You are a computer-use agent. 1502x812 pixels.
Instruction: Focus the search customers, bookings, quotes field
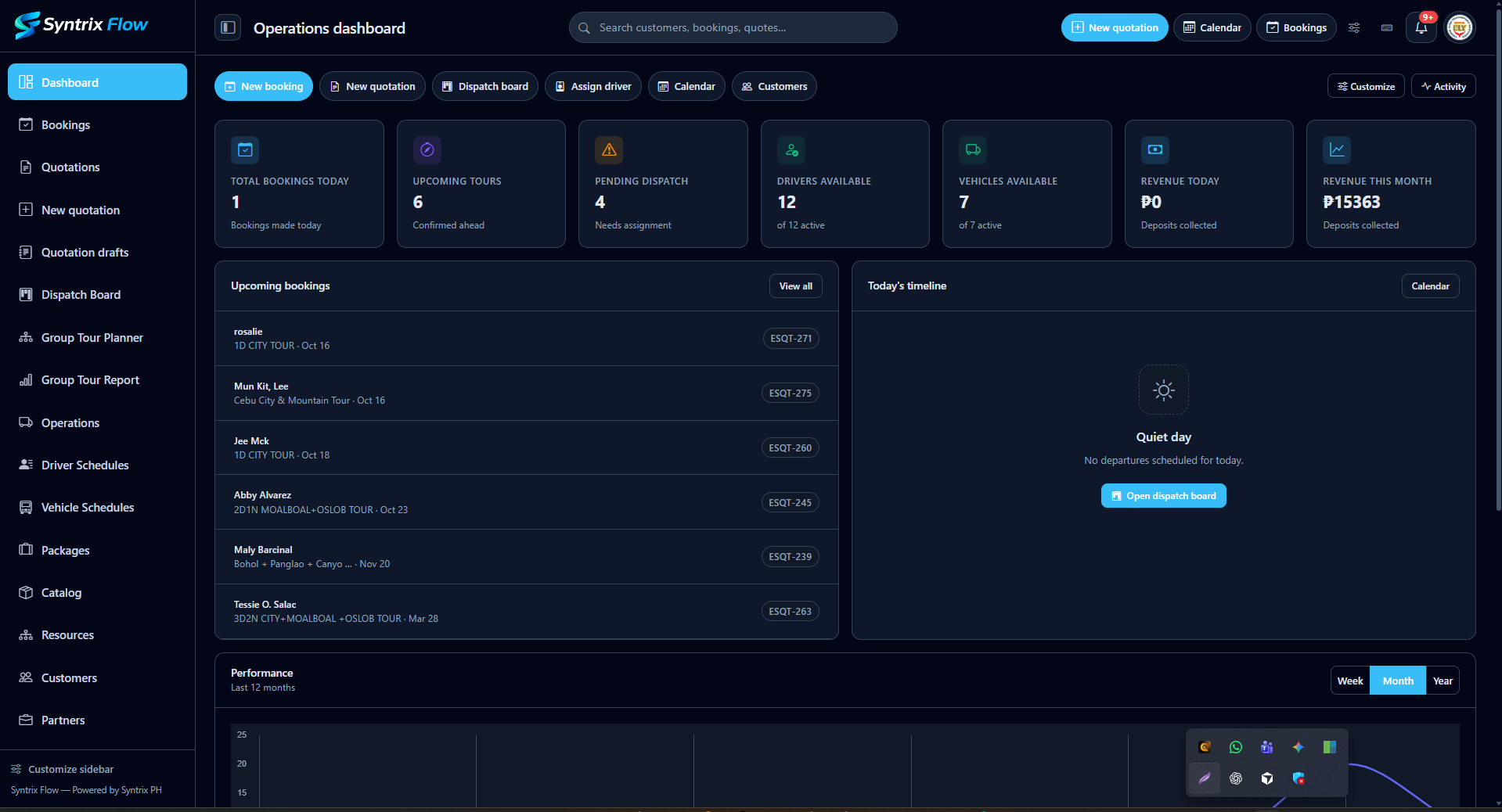click(733, 27)
